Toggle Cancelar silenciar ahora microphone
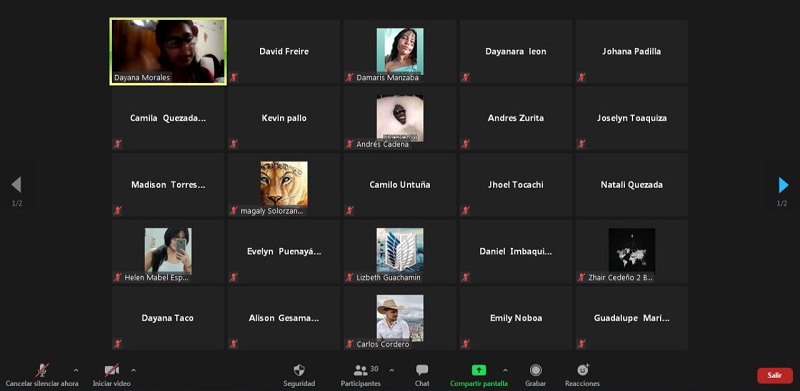Screen dimensions: 800x391 point(42,370)
